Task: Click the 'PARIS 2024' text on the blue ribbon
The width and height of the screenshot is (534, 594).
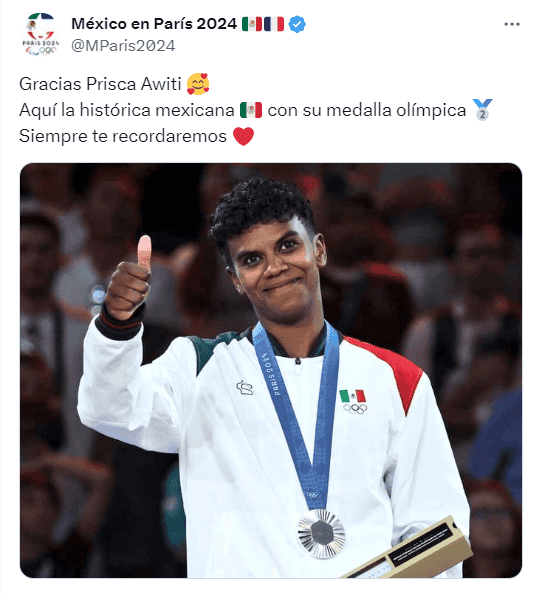Action: coord(272,374)
